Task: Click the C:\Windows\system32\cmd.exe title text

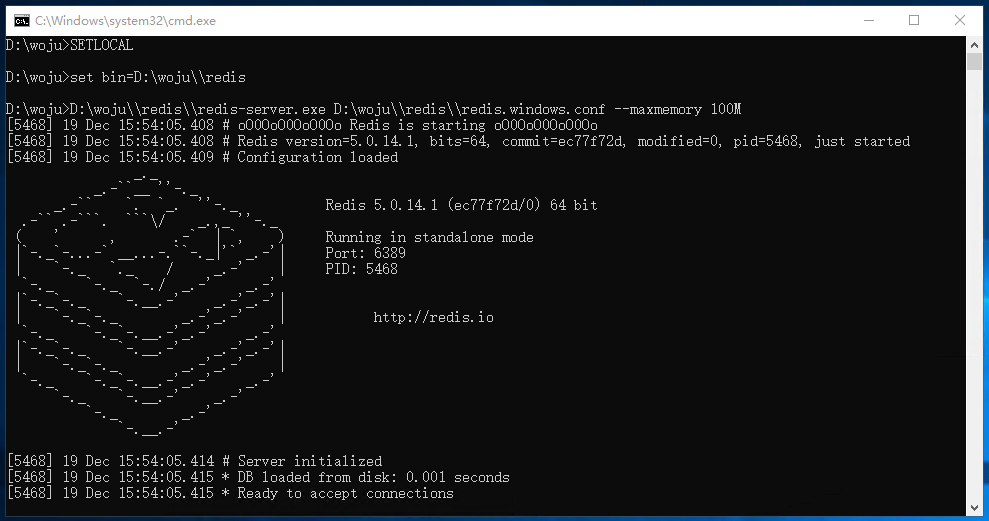Action: click(x=125, y=20)
